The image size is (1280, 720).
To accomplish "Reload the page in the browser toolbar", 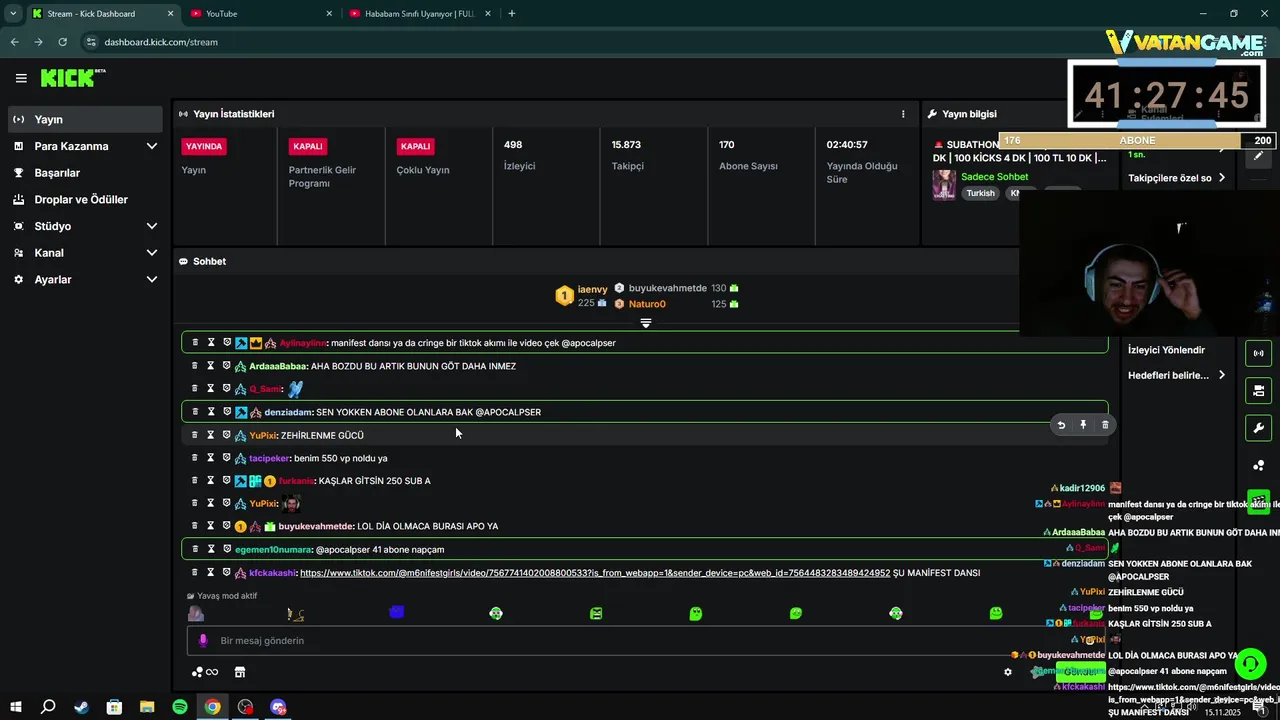I will tap(62, 42).
